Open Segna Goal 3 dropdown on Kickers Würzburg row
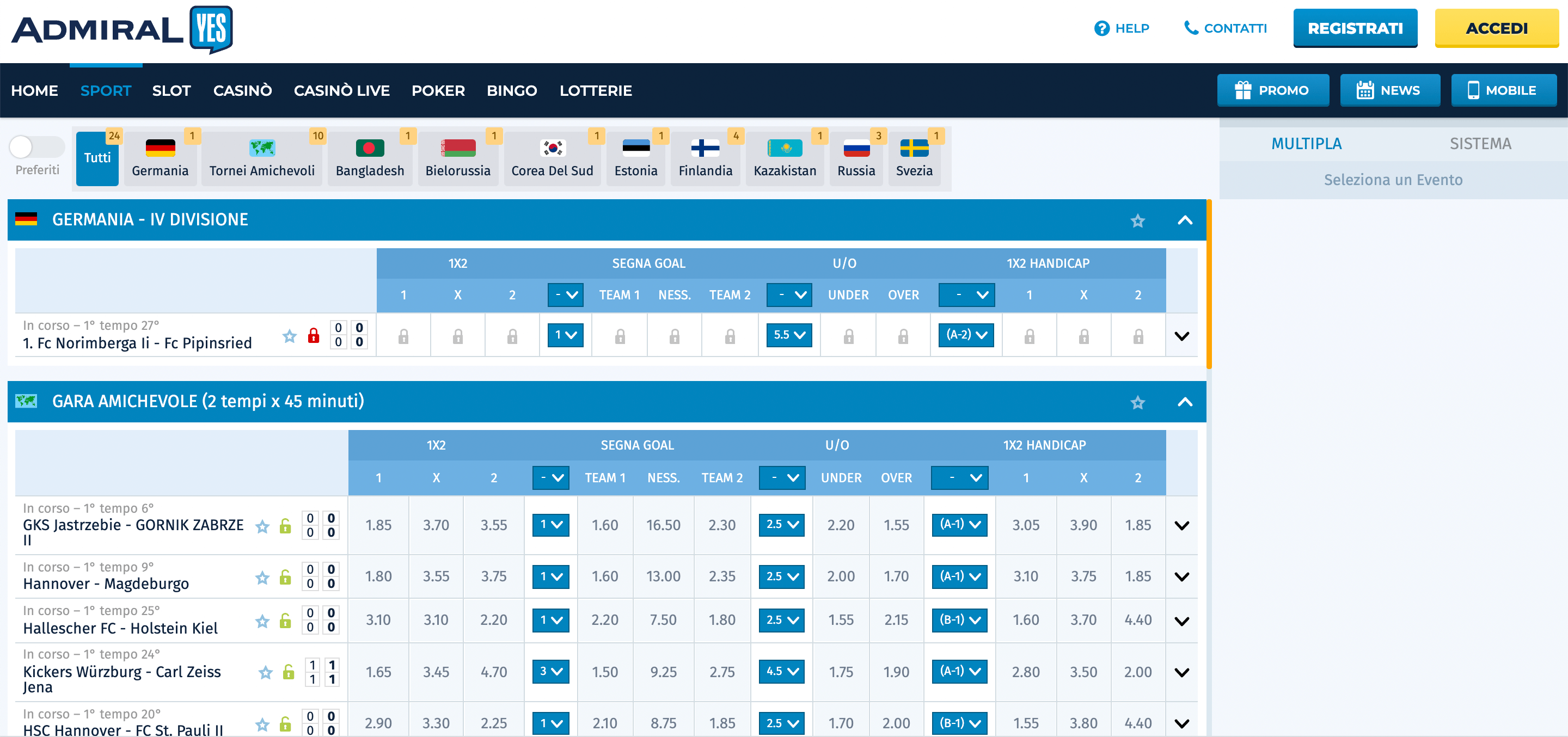Screen dimensions: 1568x737 (x=551, y=671)
